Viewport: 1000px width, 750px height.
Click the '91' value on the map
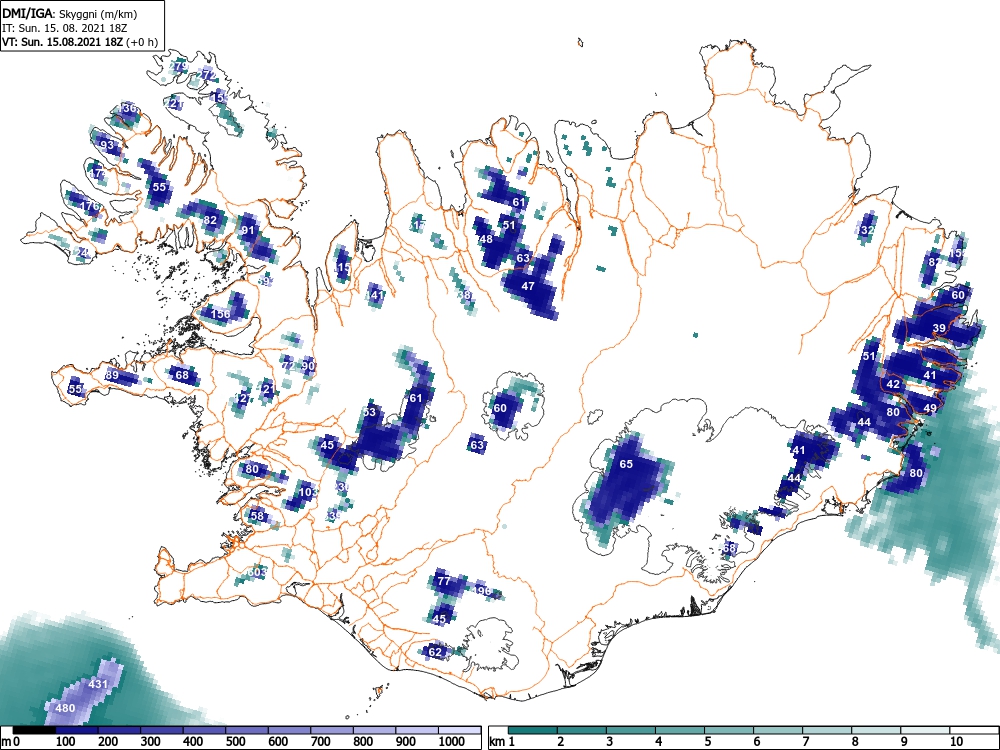click(x=248, y=230)
